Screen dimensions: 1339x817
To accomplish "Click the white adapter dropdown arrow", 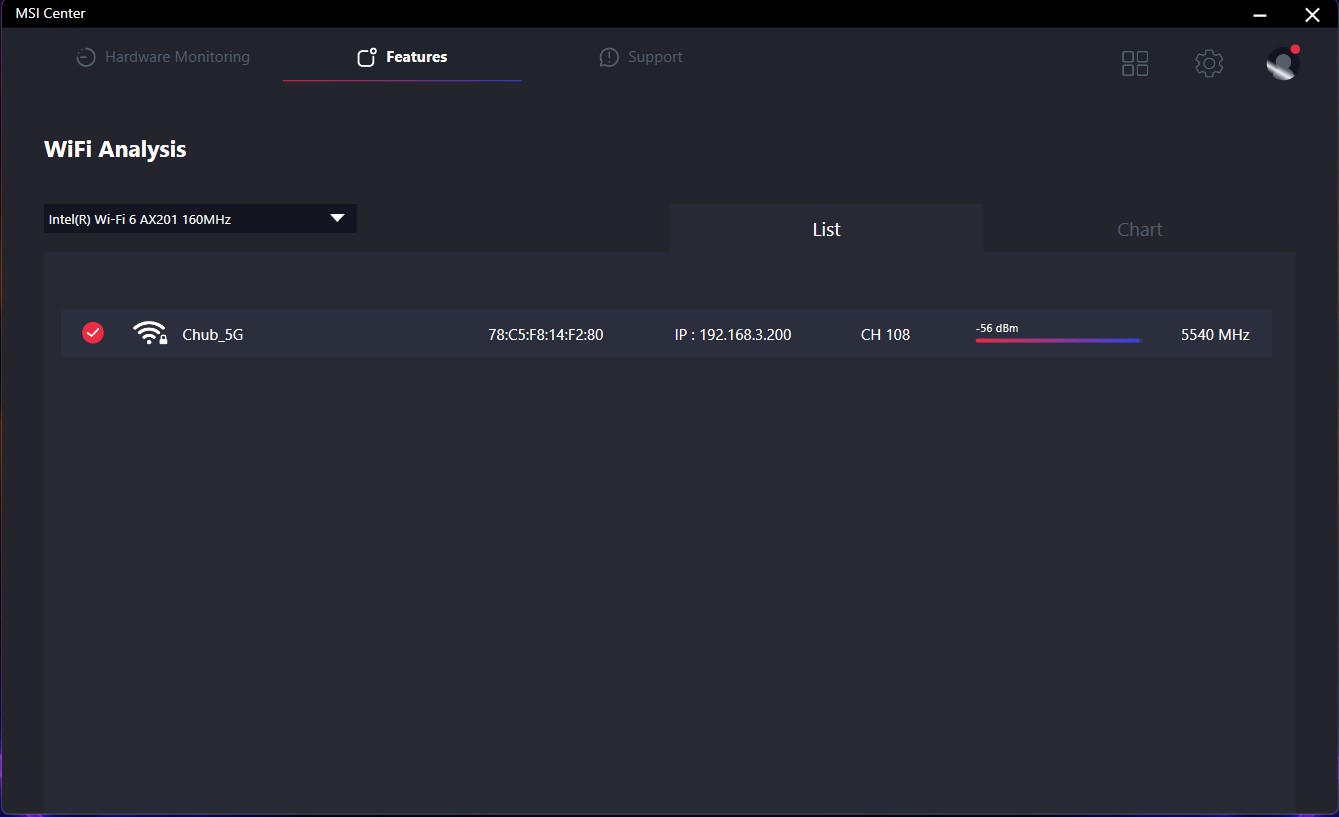I will [x=337, y=218].
